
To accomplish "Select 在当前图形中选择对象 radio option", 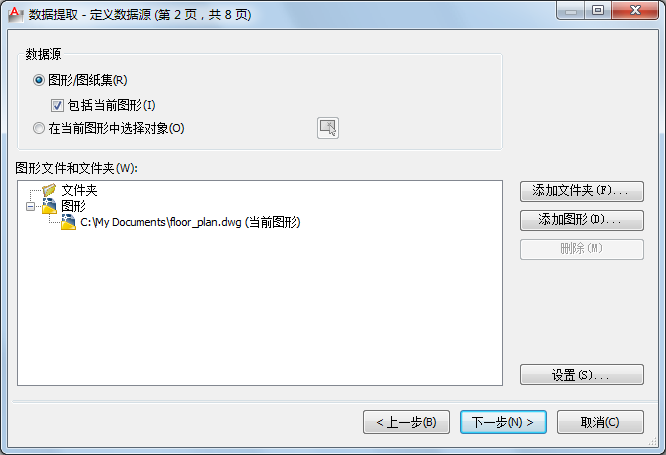I will (x=39, y=128).
